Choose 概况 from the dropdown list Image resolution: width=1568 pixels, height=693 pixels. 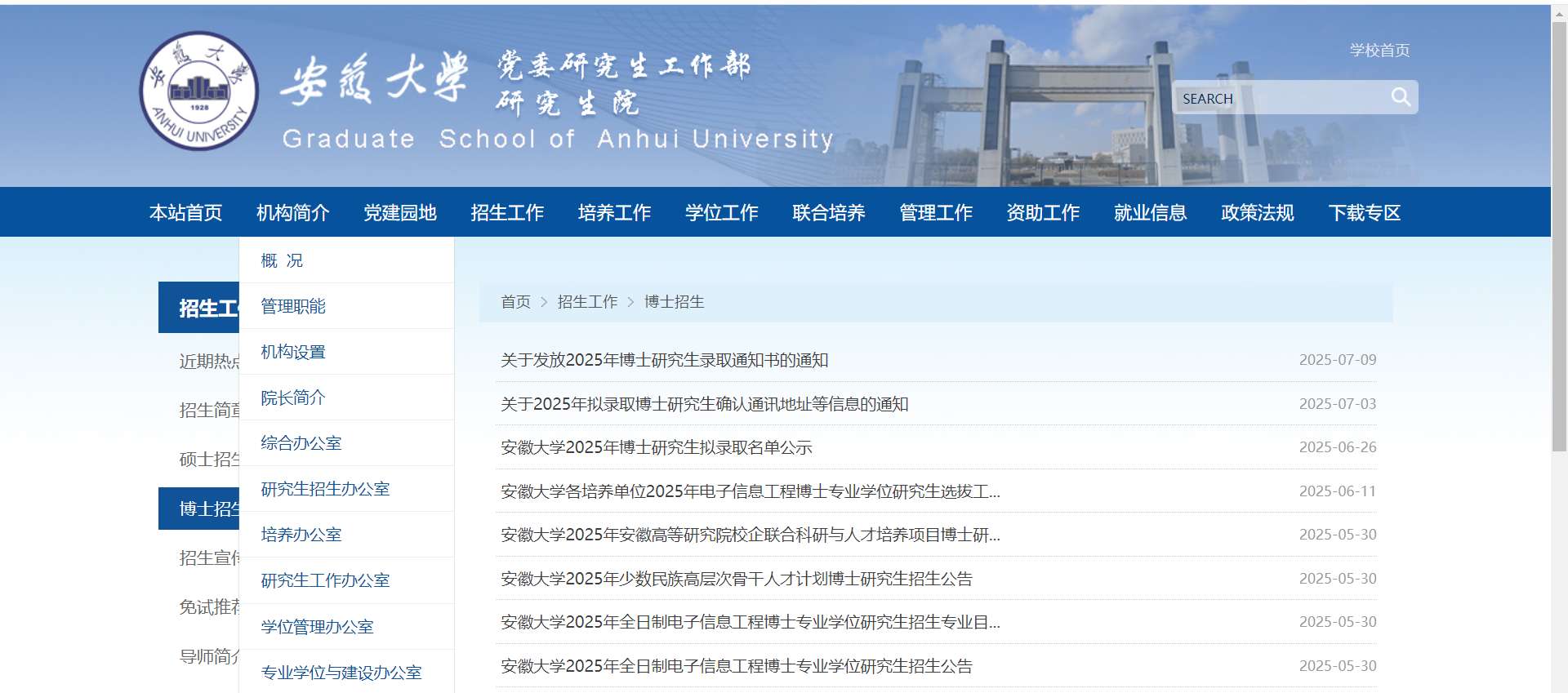coord(282,260)
